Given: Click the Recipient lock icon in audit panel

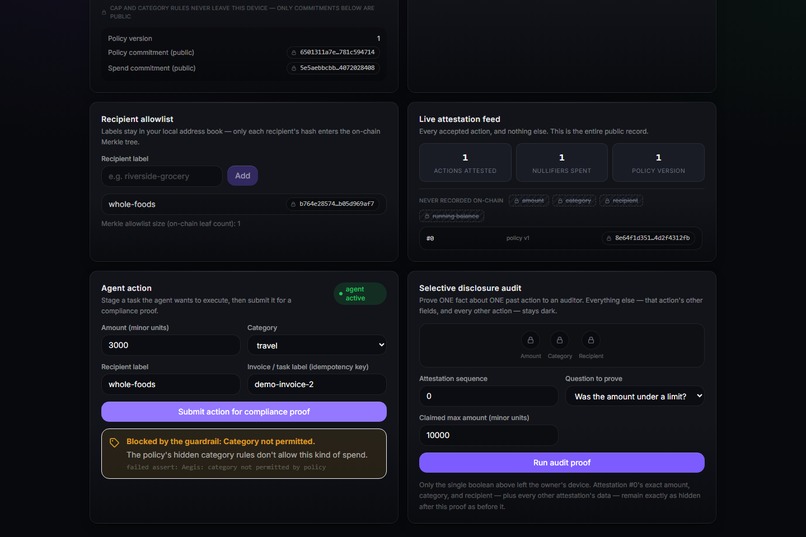Looking at the screenshot, I should [591, 340].
